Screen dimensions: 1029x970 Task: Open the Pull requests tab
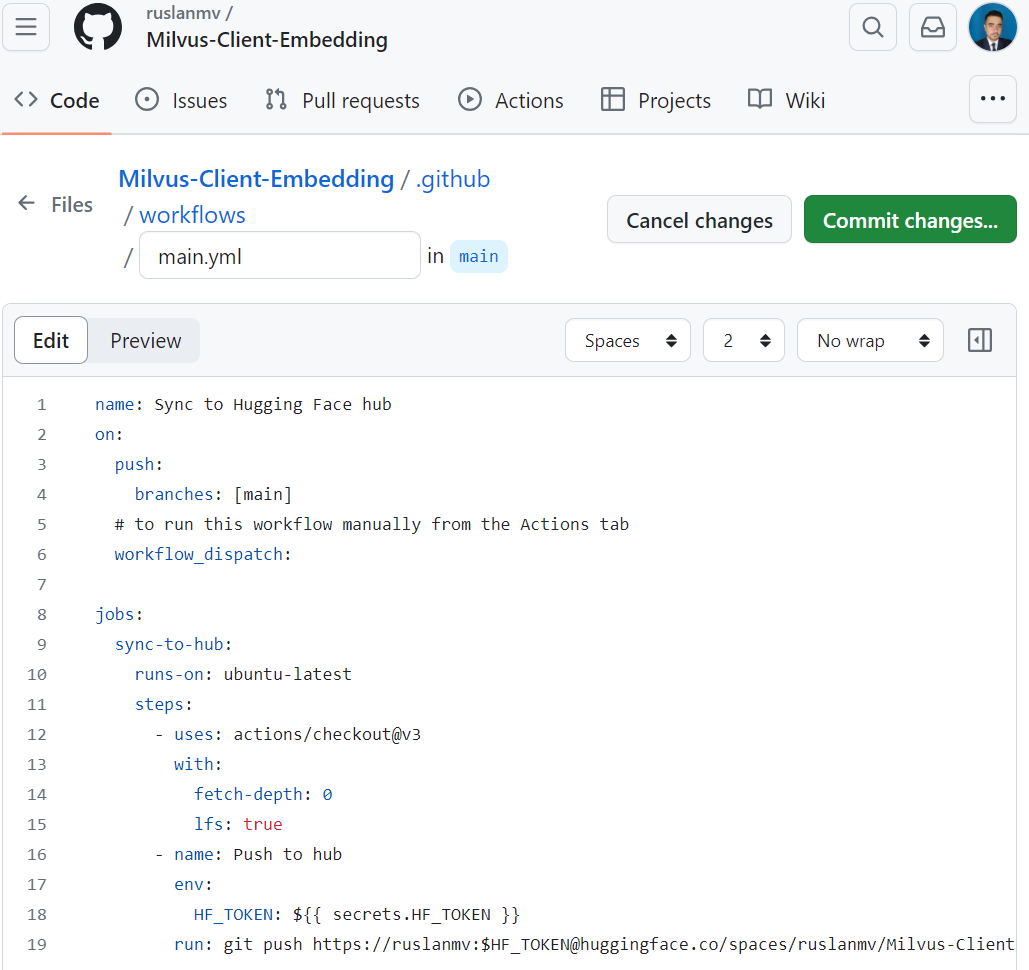coord(342,100)
